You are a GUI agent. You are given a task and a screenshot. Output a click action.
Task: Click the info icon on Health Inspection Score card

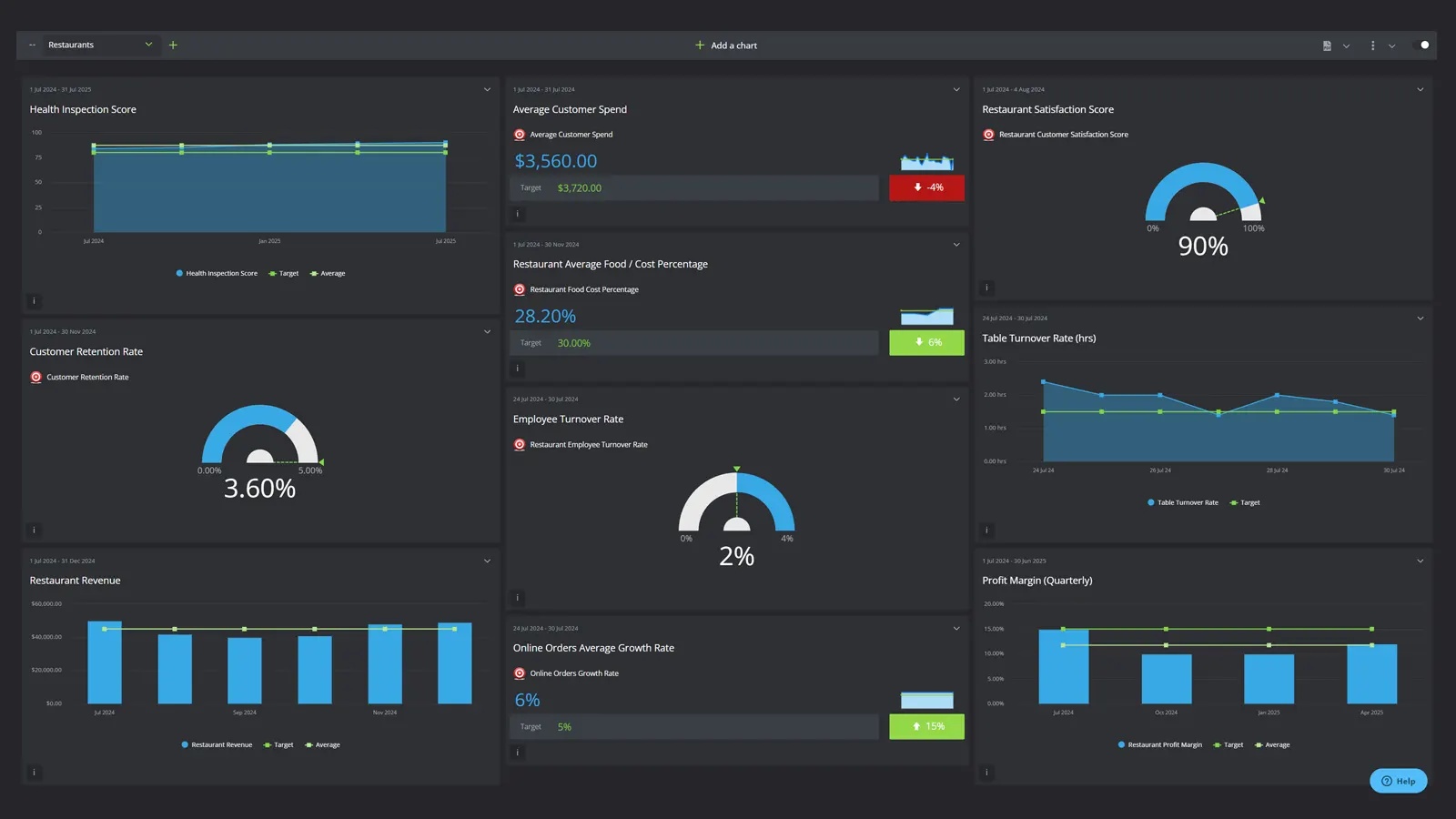coord(34,300)
